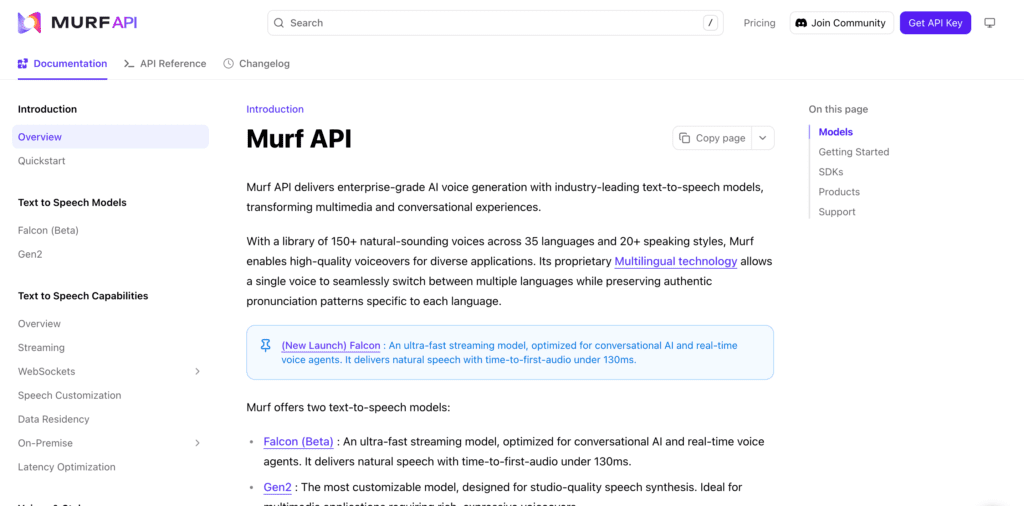Switch to the Documentation tab
This screenshot has width=1024, height=506.
point(63,63)
